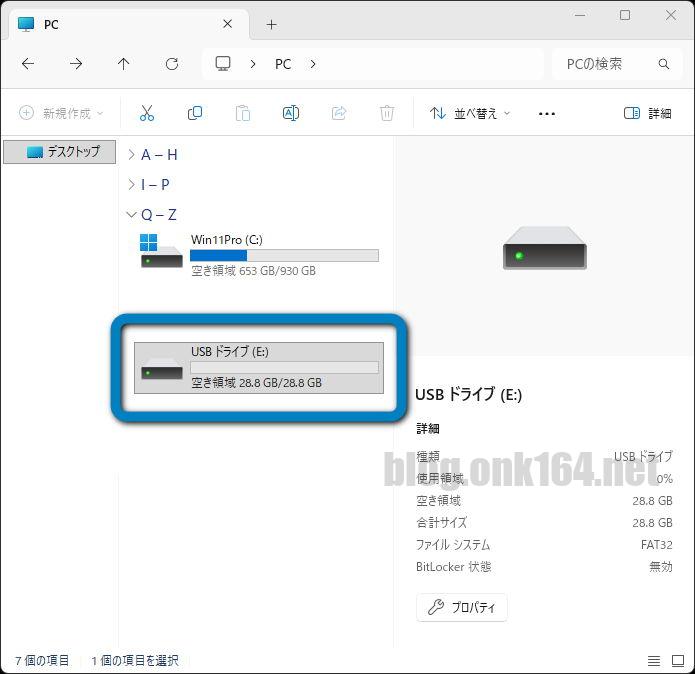This screenshot has width=695, height=674.
Task: Collapse the Q – Z group
Action: coord(131,215)
